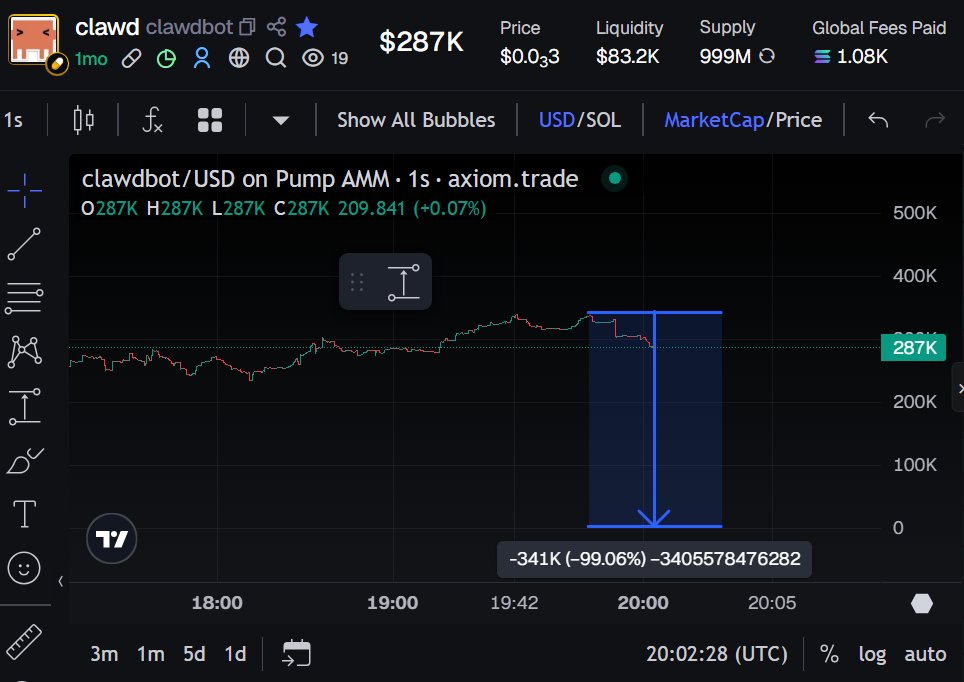Open chart settings hexagon icon
The image size is (964, 682).
(x=921, y=603)
